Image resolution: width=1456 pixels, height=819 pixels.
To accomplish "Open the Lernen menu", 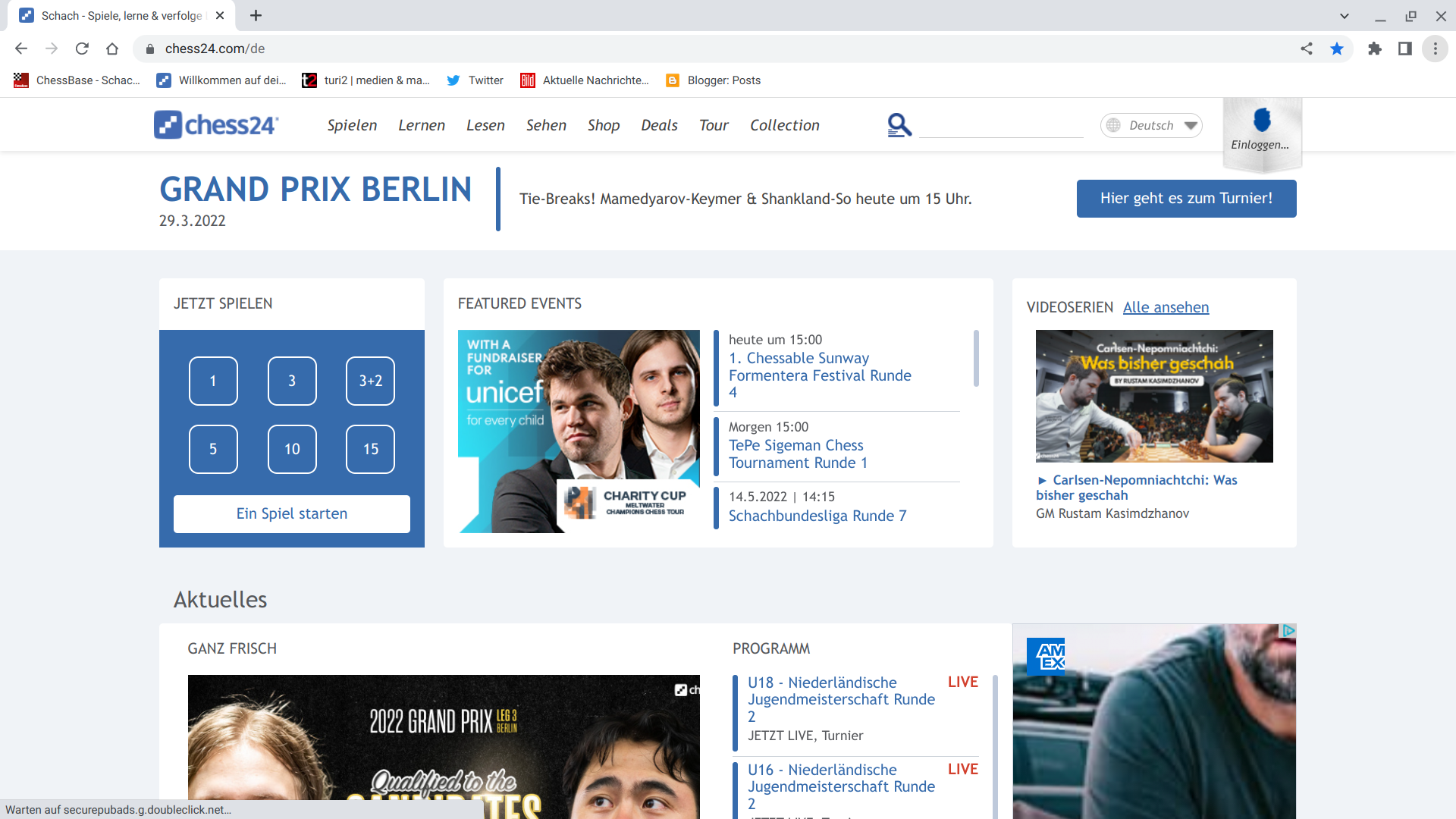I will [x=422, y=125].
